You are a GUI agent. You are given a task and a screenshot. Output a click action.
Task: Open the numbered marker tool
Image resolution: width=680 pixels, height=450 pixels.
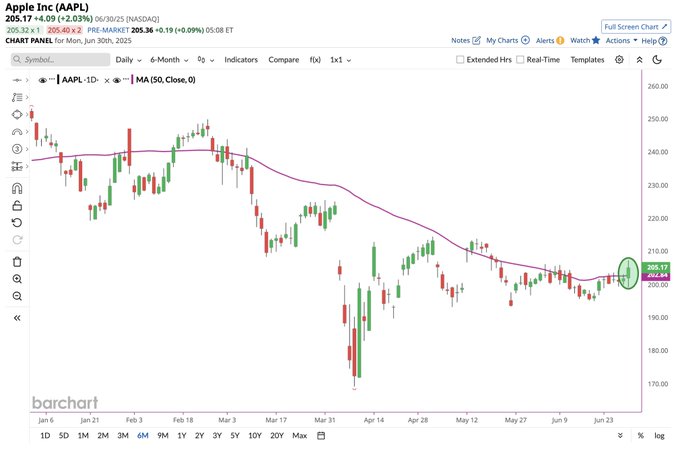click(x=17, y=149)
